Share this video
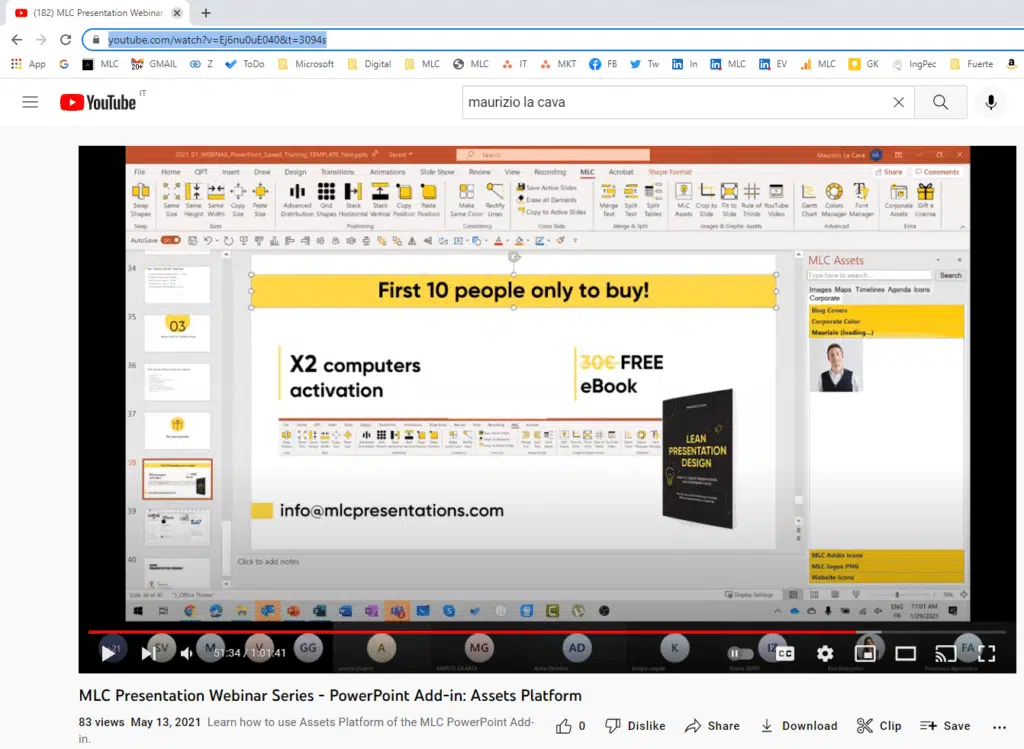Image resolution: width=1024 pixels, height=749 pixels. pyautogui.click(x=712, y=726)
